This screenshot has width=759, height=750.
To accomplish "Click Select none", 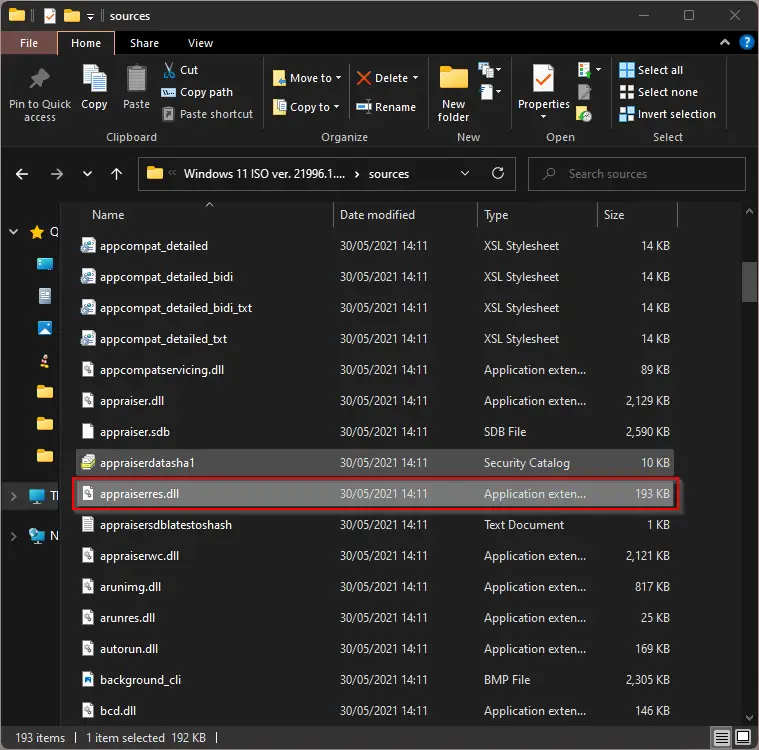I will [x=659, y=92].
